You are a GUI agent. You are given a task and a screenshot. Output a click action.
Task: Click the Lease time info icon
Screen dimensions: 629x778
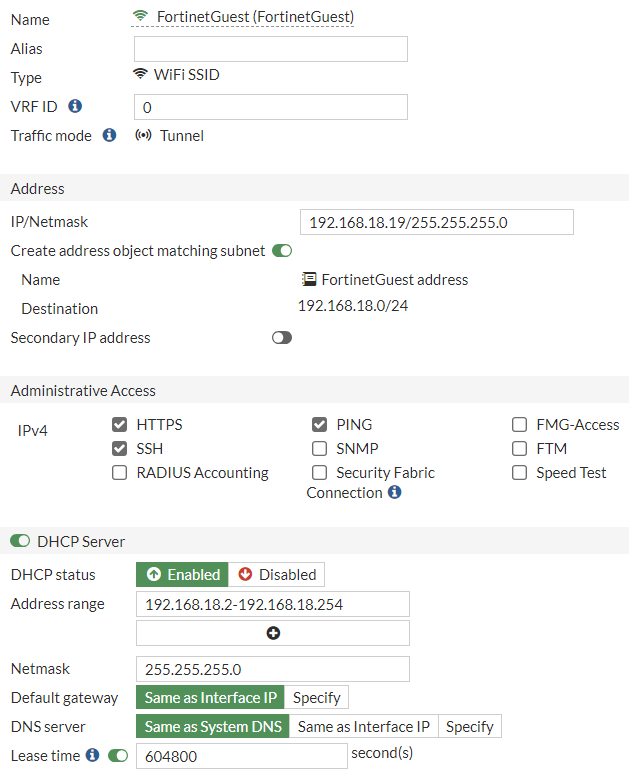(x=93, y=756)
